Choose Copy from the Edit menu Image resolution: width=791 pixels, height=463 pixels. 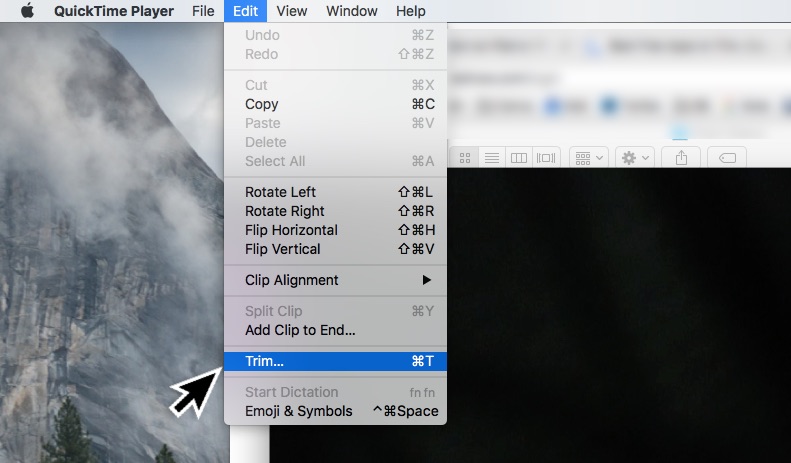(335, 104)
